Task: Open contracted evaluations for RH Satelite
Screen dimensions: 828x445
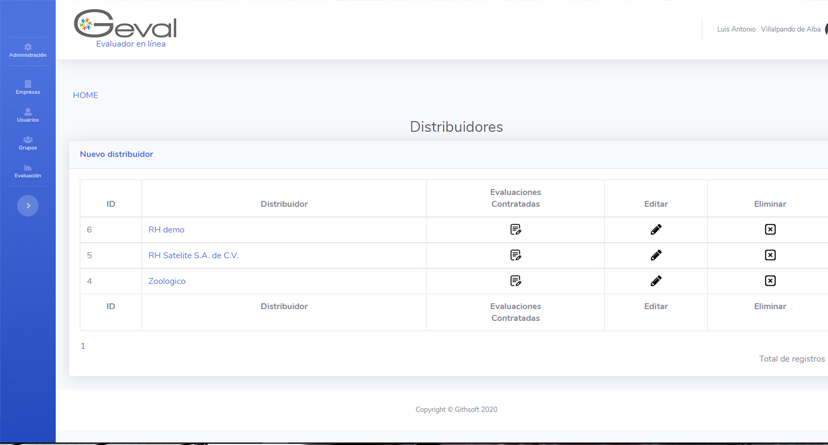Action: click(515, 255)
